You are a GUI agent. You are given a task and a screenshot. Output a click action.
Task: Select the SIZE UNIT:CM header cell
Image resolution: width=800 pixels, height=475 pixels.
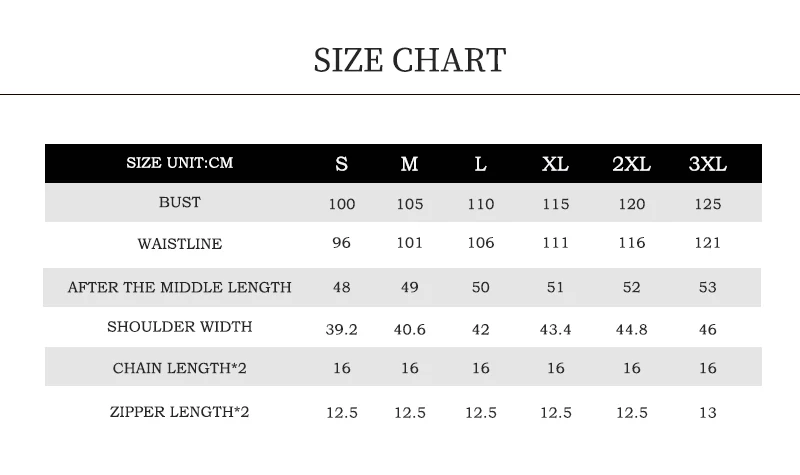click(x=180, y=163)
